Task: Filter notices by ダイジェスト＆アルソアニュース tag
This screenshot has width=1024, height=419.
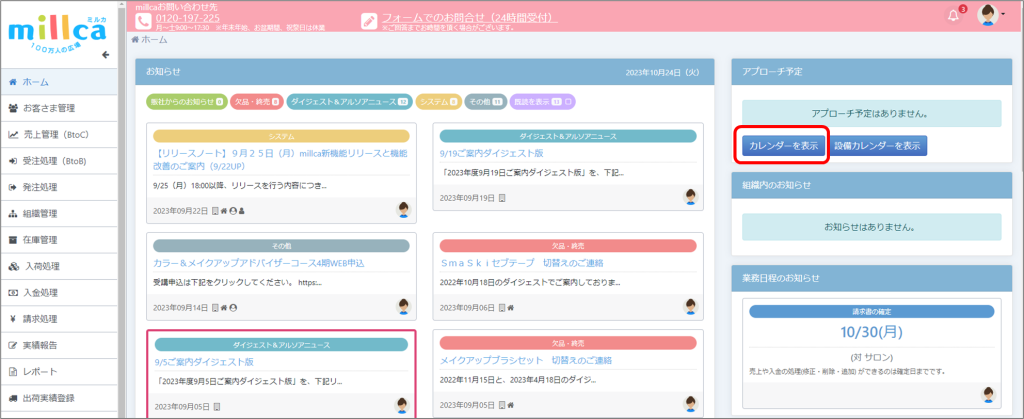Action: click(347, 101)
